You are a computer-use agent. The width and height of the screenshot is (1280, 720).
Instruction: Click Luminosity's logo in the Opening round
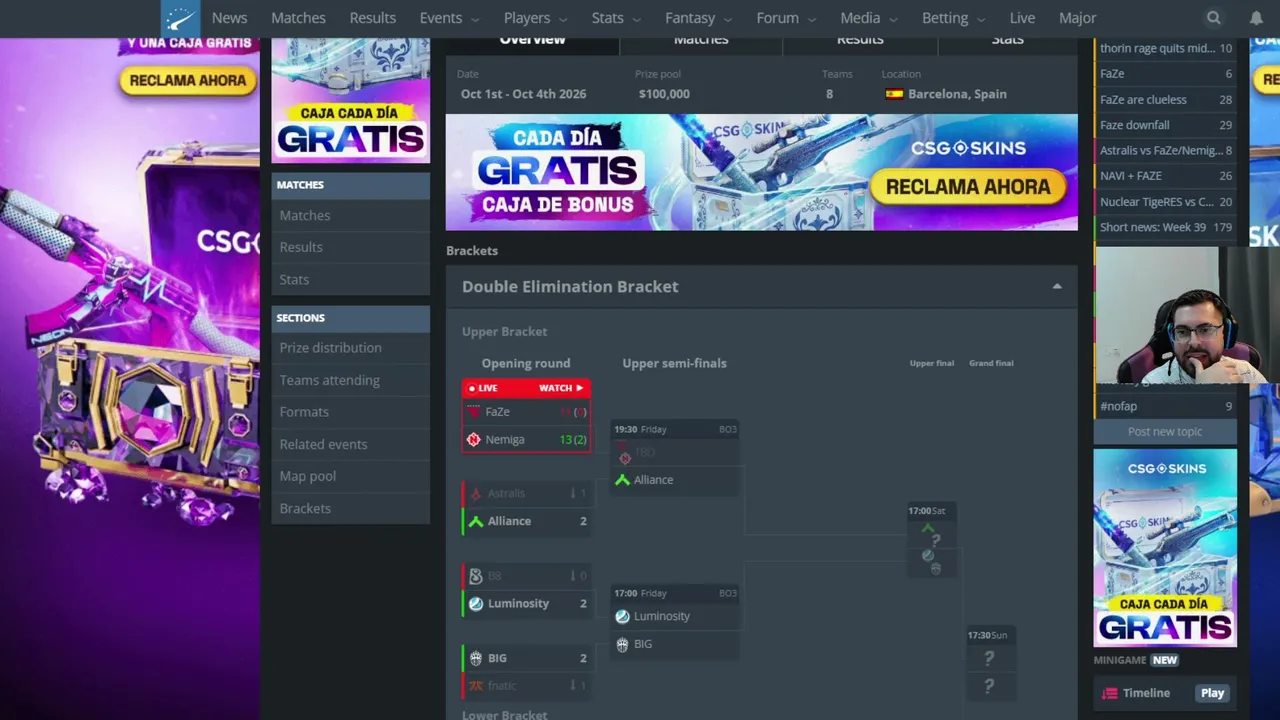click(476, 604)
